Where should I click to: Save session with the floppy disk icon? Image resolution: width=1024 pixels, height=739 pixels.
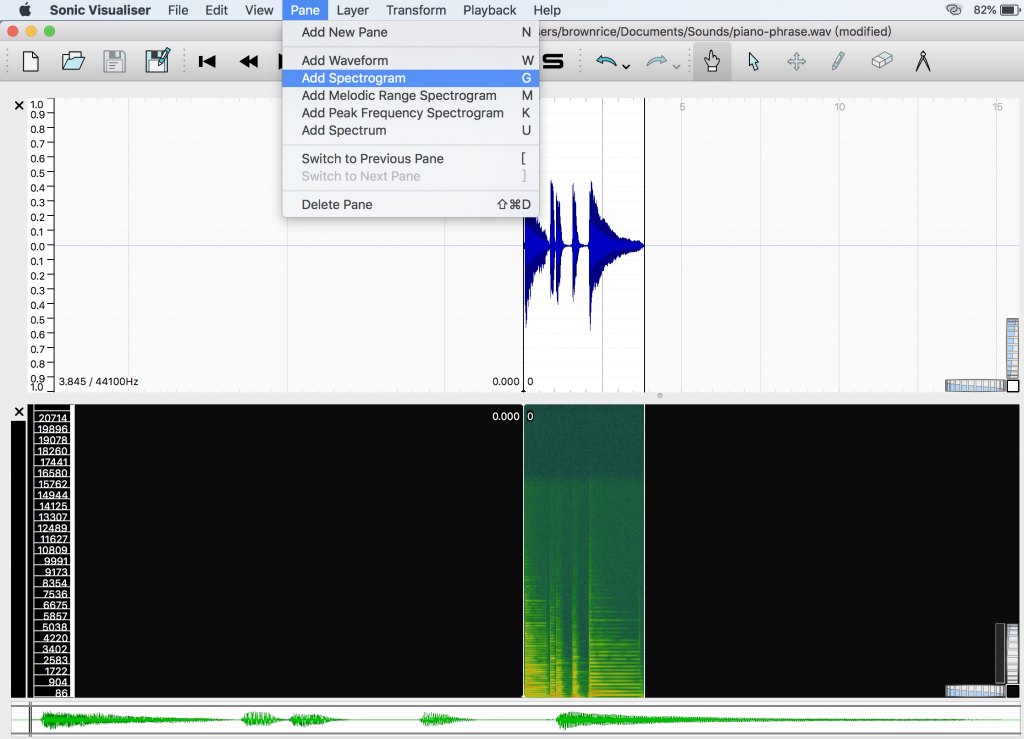coord(115,62)
